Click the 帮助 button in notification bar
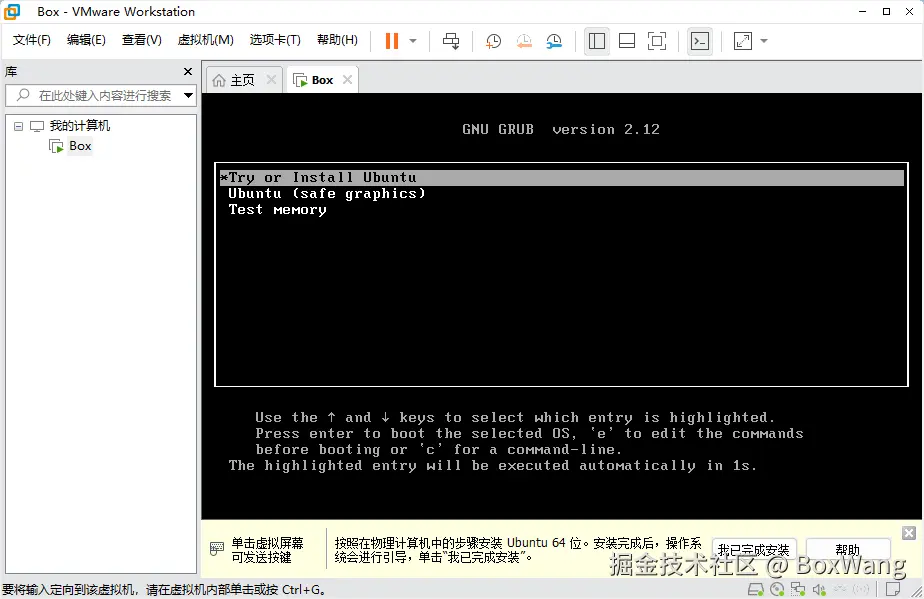The image size is (924, 599). click(847, 548)
